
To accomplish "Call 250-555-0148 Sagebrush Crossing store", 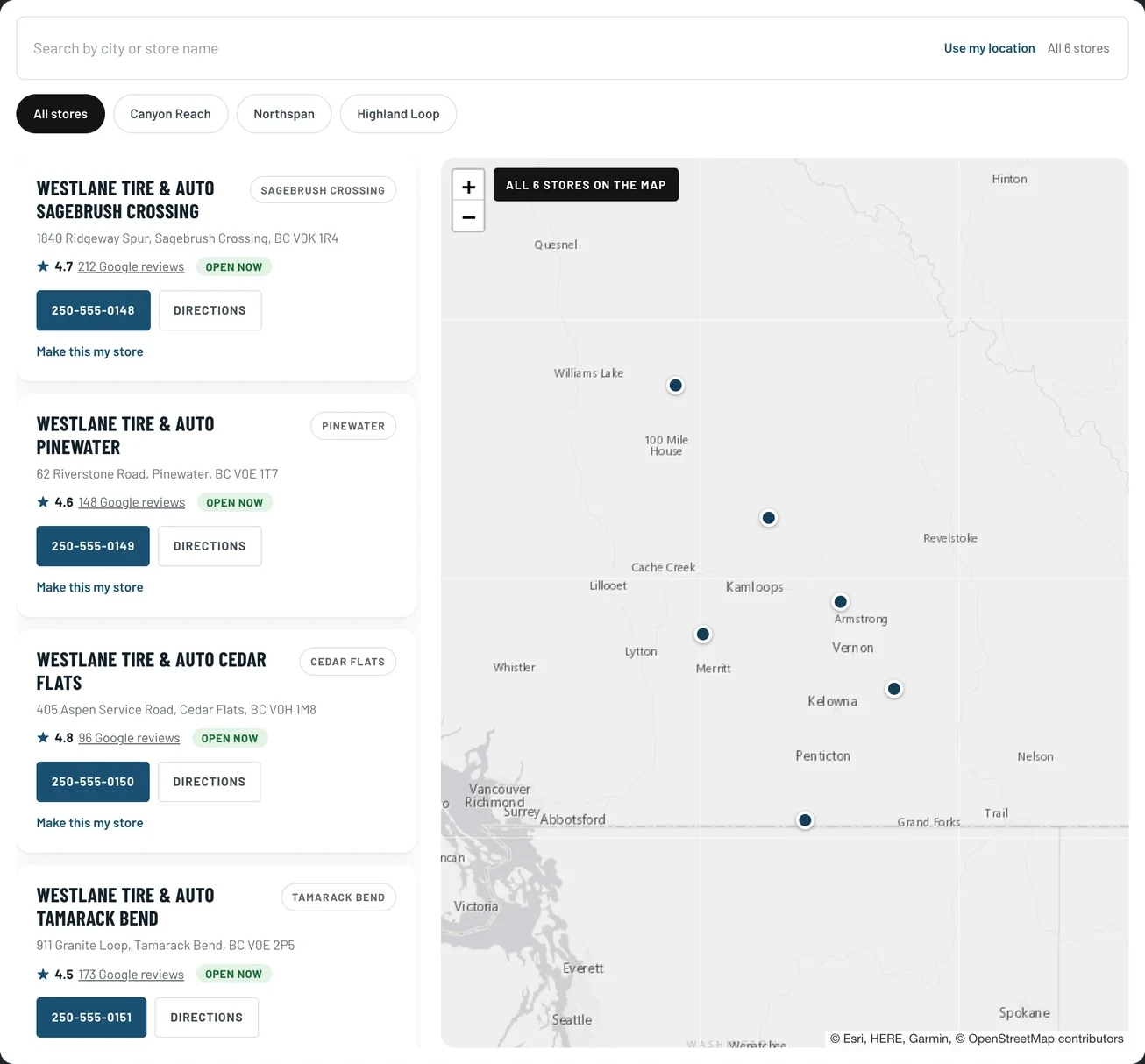I will [x=93, y=310].
